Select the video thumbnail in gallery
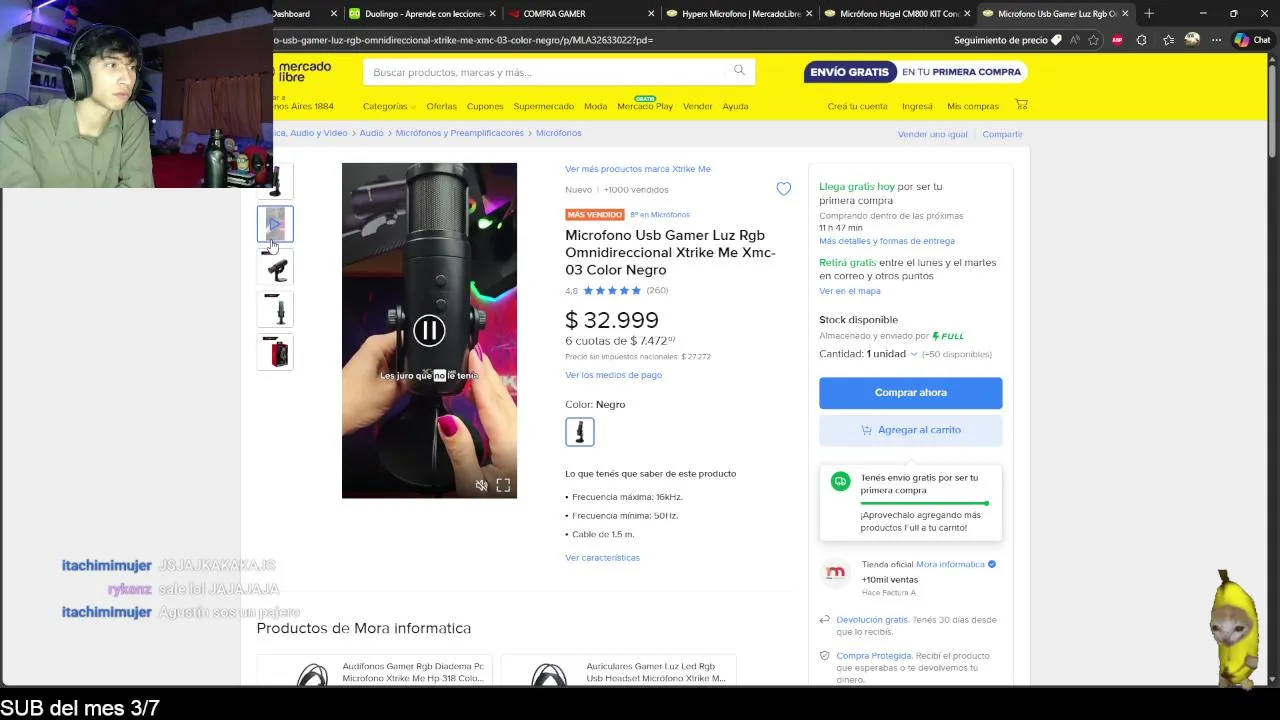Screen dimensions: 1280x720 275,224
